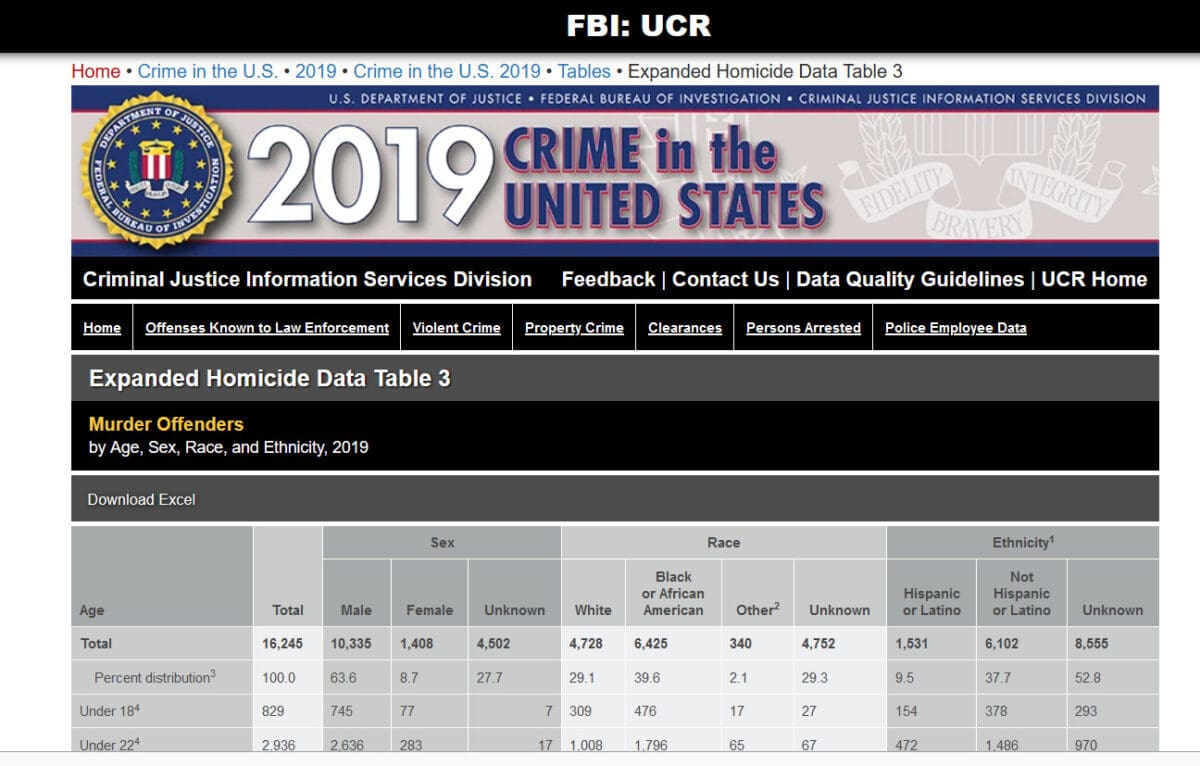Open Criminal Justice Information Services Division link

pos(307,280)
